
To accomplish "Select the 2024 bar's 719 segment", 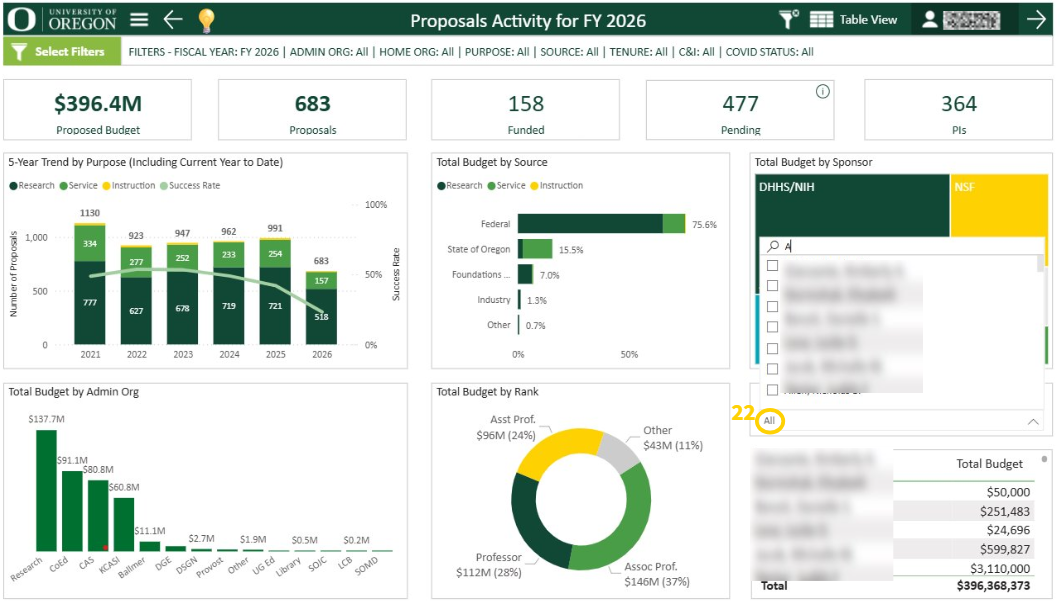I will (x=228, y=306).
